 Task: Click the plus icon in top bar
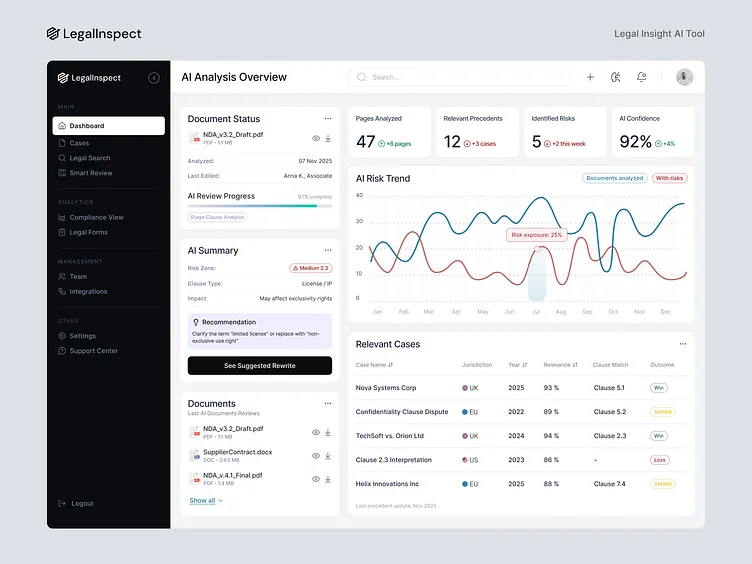pyautogui.click(x=590, y=77)
